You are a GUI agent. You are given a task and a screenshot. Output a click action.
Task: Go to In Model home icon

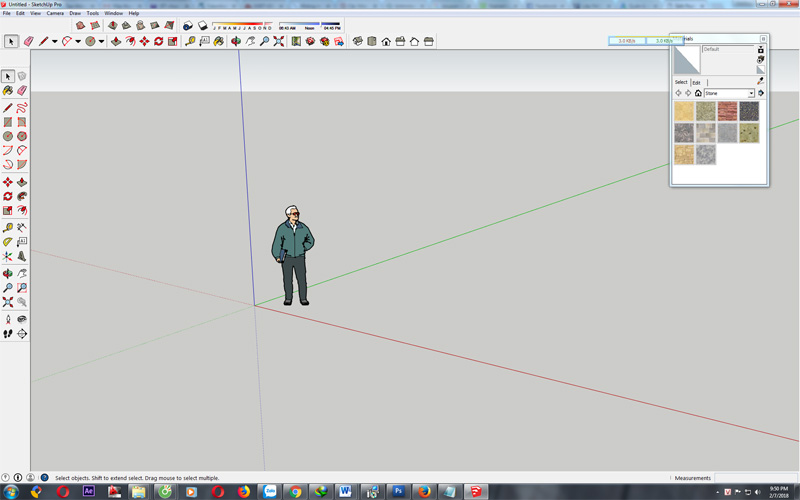tap(698, 93)
